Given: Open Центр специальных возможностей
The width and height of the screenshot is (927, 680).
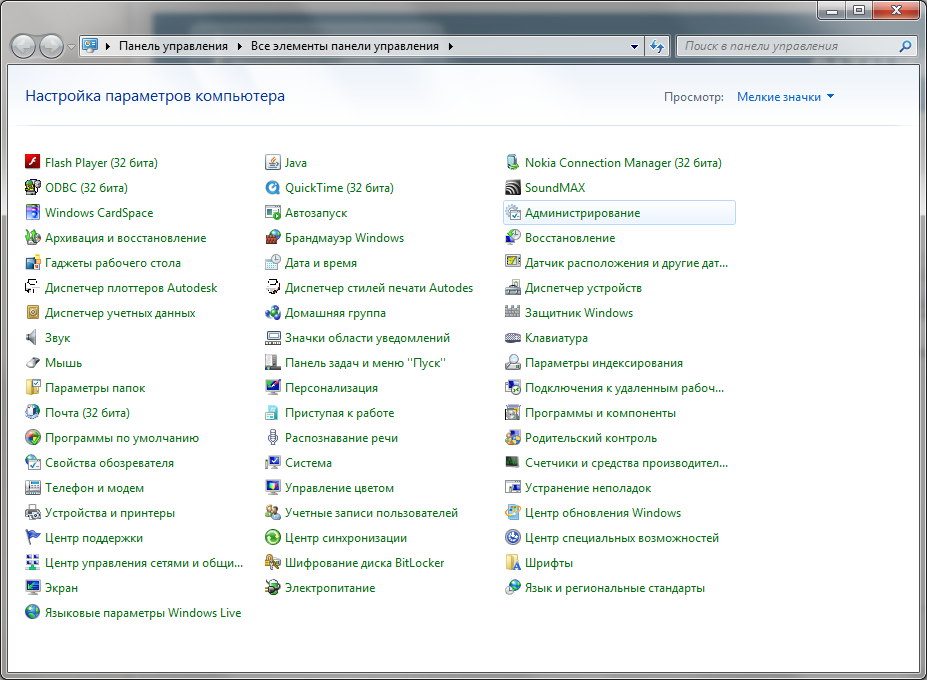Looking at the screenshot, I should pos(622,538).
